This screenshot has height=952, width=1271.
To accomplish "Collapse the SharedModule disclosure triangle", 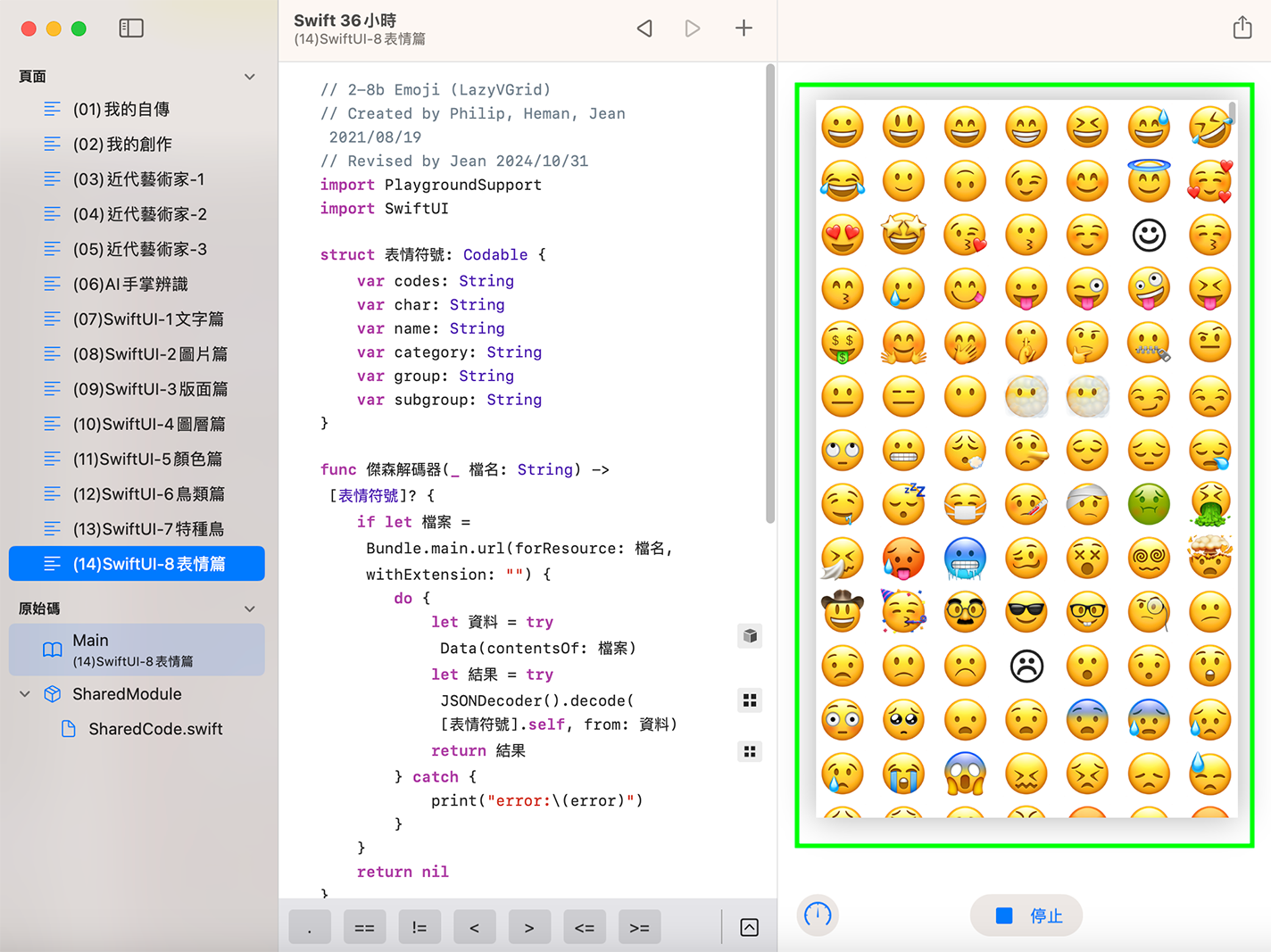I will coord(25,694).
